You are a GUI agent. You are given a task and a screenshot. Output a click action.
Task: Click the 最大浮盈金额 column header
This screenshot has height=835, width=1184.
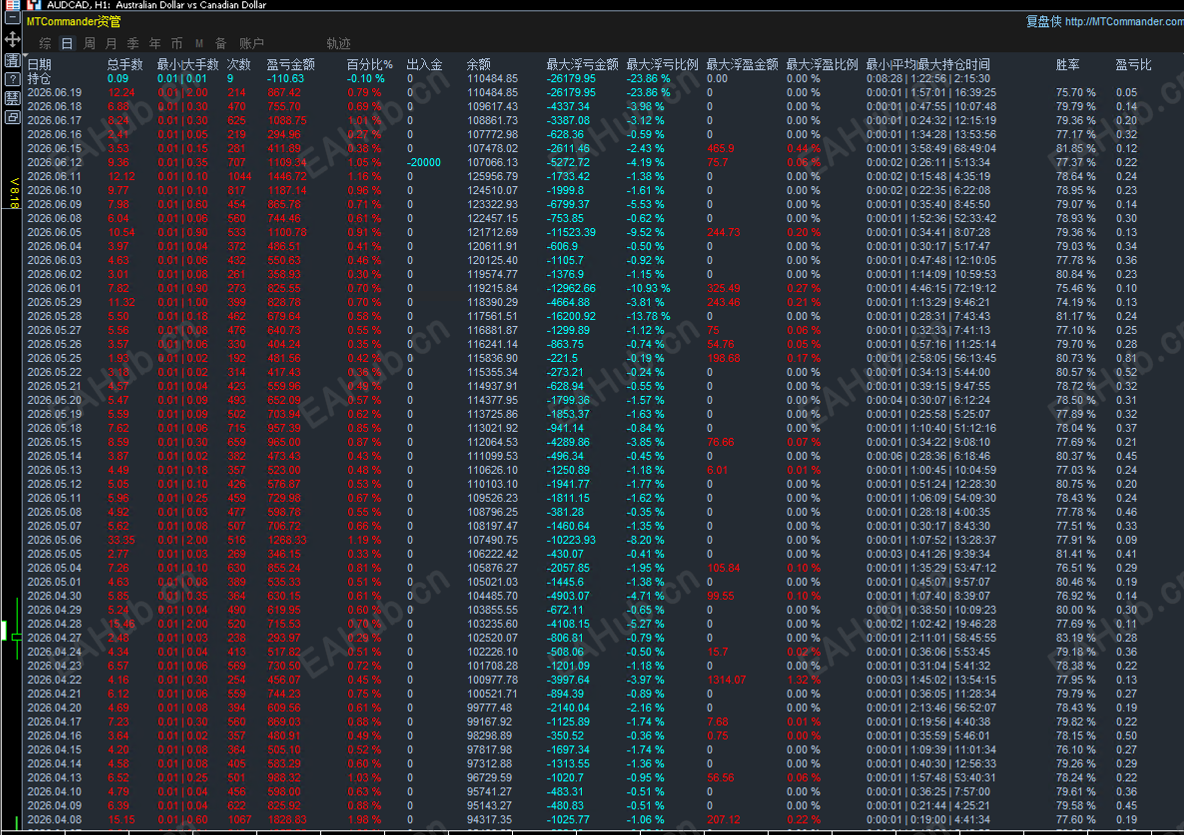point(742,65)
